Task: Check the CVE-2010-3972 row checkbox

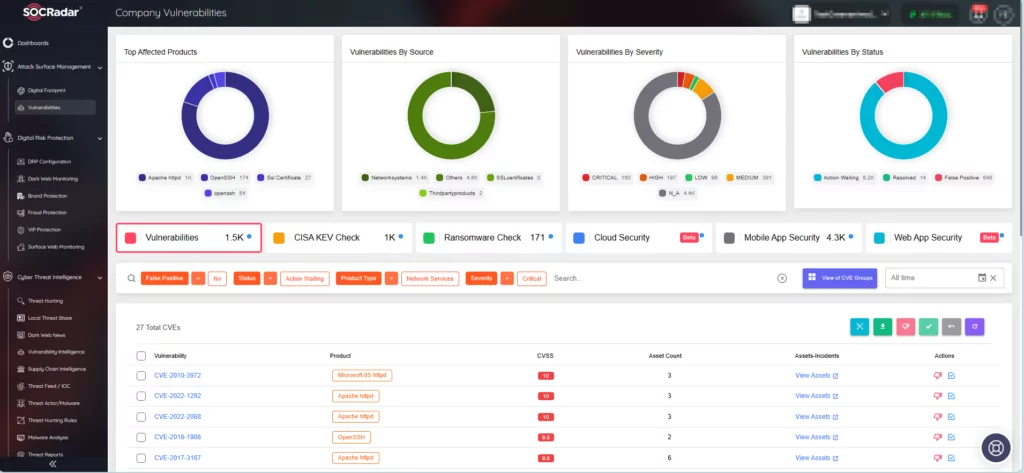Action: point(141,376)
